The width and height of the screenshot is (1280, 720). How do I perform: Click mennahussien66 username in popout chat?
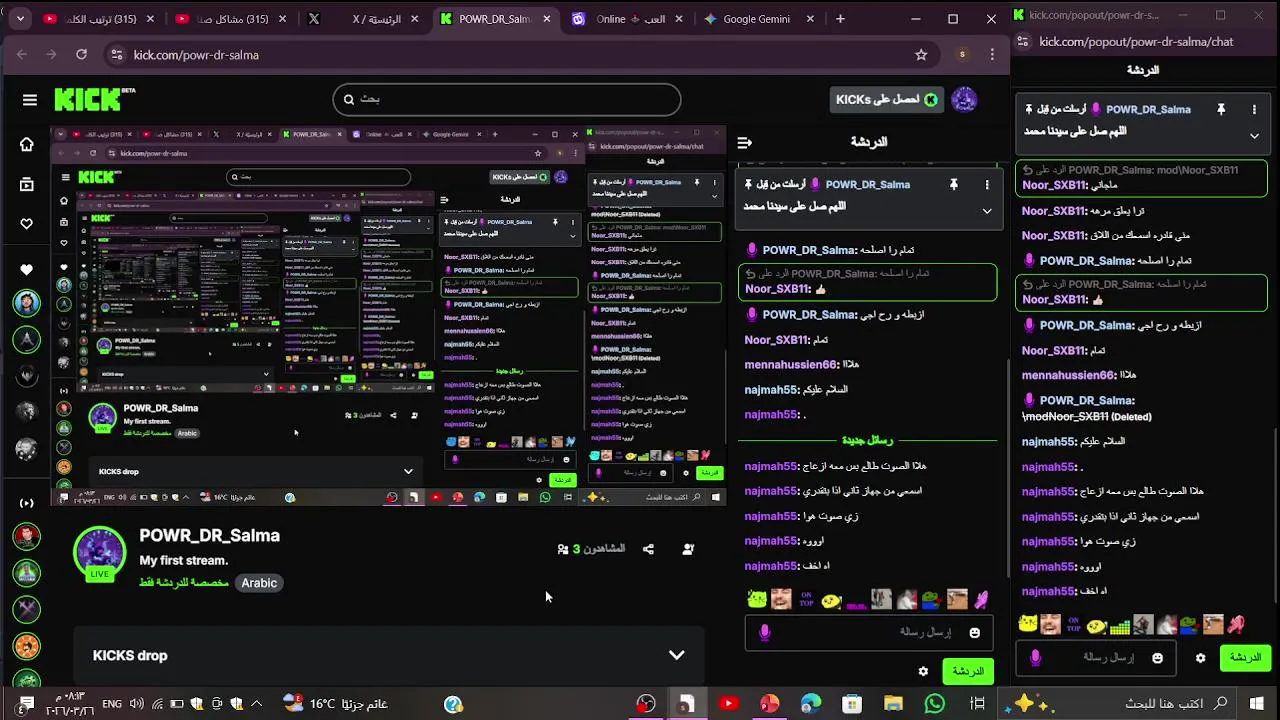[x=1068, y=375]
